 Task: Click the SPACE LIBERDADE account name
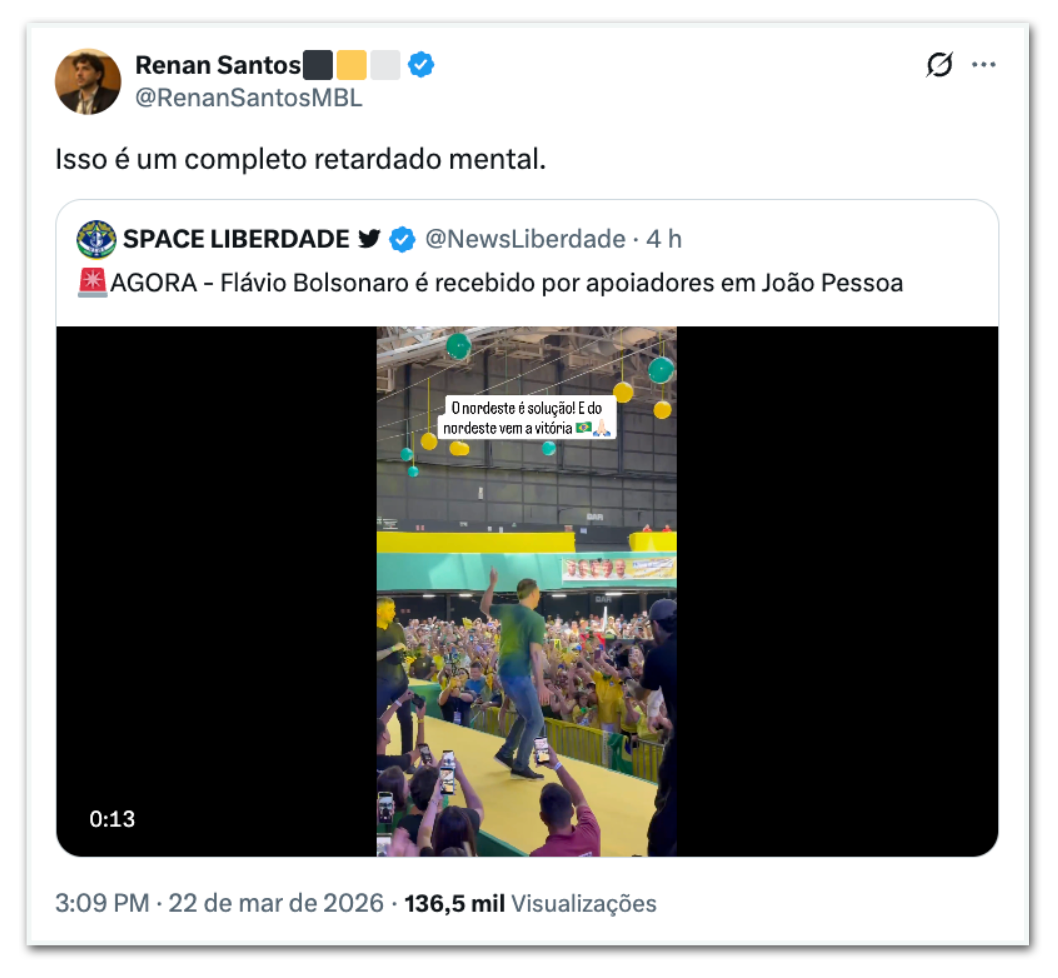[x=236, y=240]
